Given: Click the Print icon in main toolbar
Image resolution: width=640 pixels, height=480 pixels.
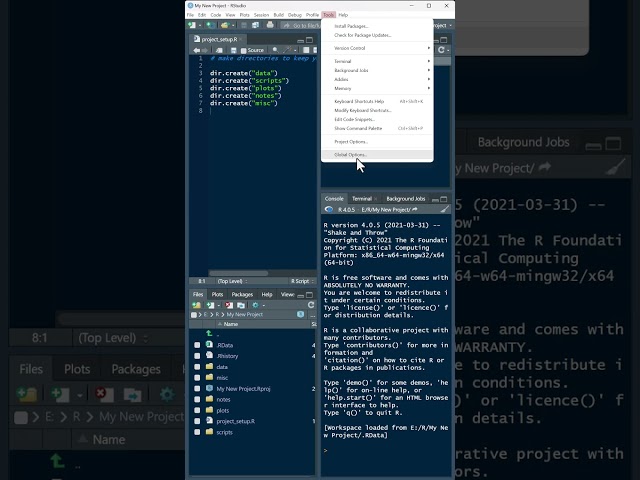Looking at the screenshot, I should tap(270, 25).
